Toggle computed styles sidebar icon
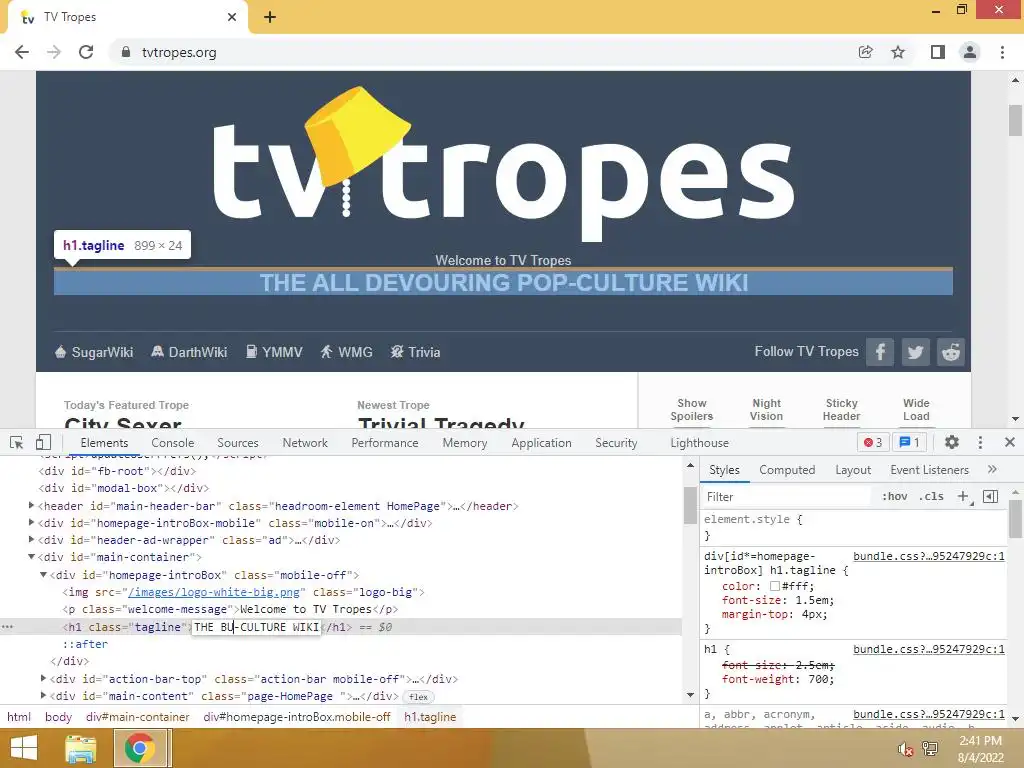1024x768 pixels. [990, 497]
